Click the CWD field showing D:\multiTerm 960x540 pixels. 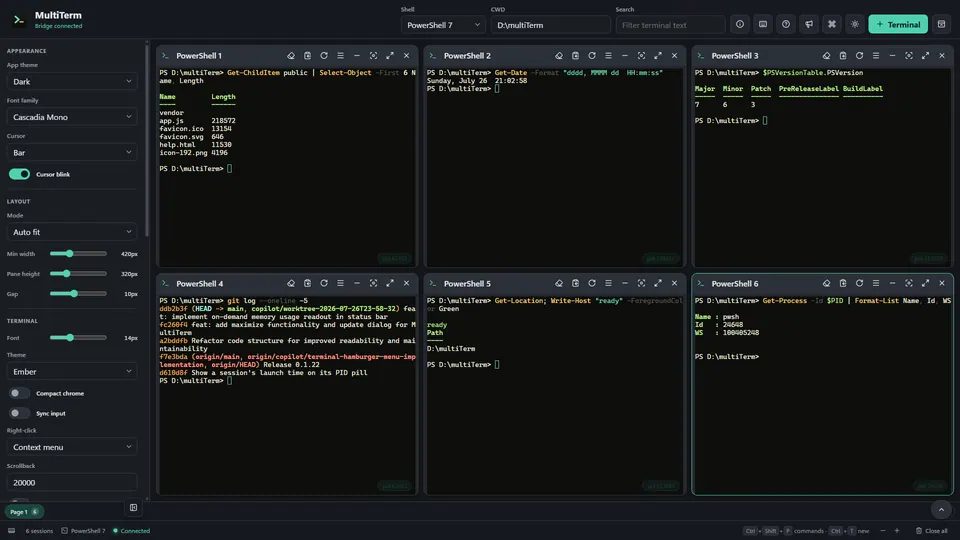550,25
